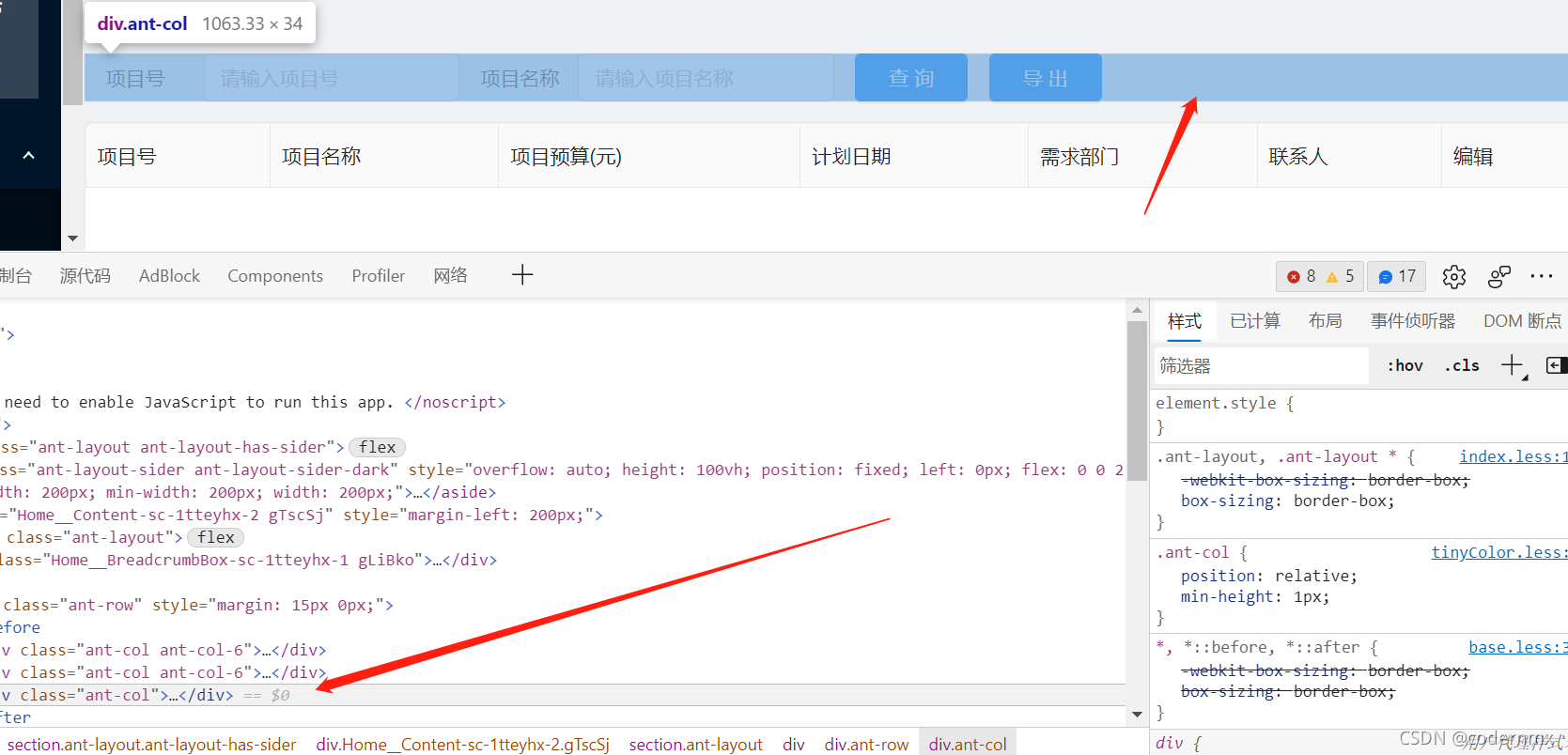Click element.style rule block
This screenshot has height=755, width=1568.
click(x=1358, y=414)
